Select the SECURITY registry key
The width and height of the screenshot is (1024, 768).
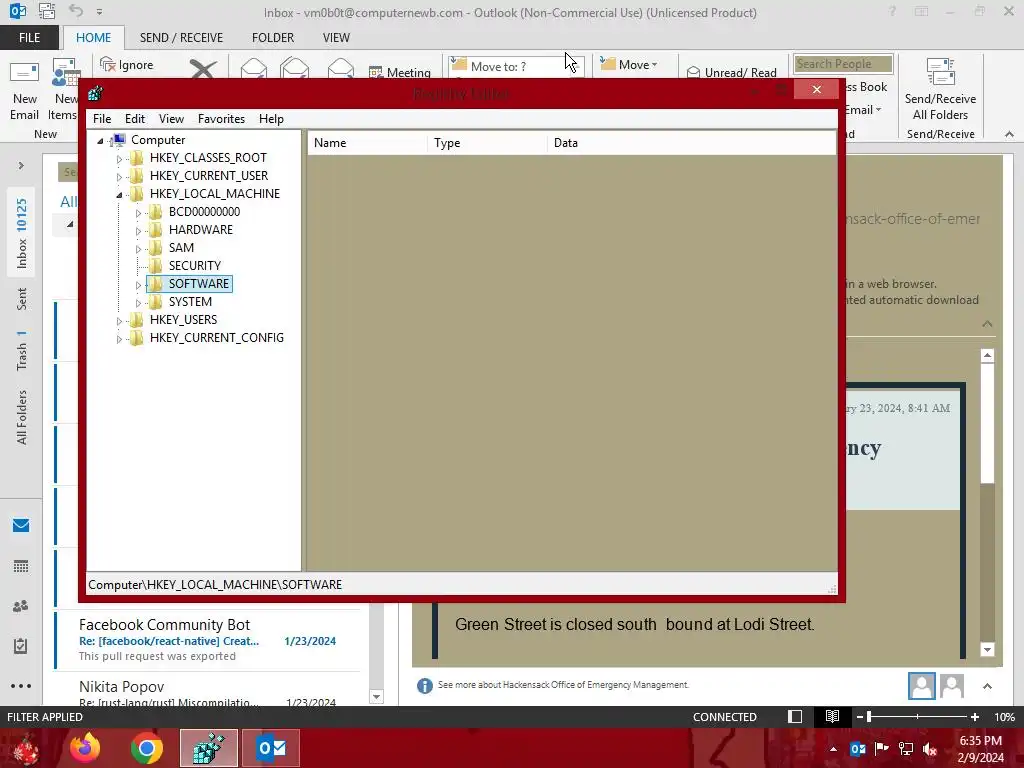click(x=195, y=266)
